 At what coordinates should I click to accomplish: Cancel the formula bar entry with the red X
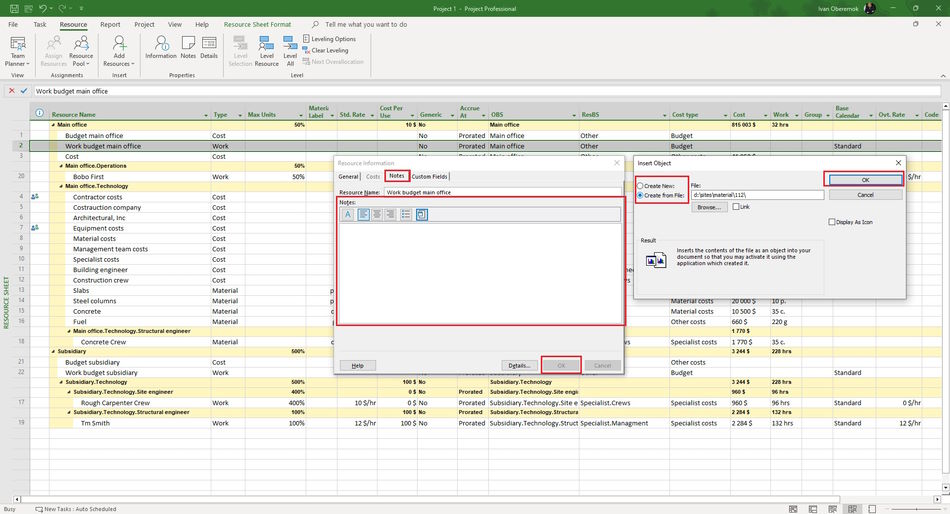(12, 91)
